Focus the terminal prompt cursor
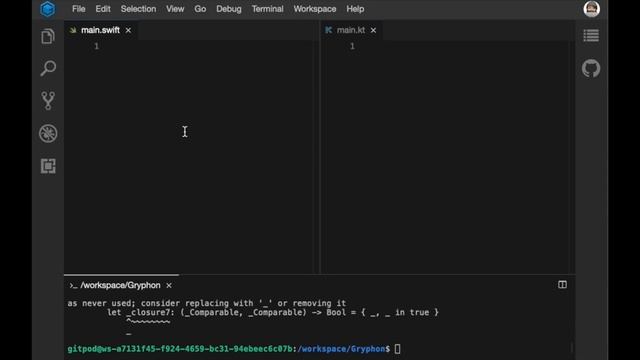640x360 pixels. (x=397, y=349)
